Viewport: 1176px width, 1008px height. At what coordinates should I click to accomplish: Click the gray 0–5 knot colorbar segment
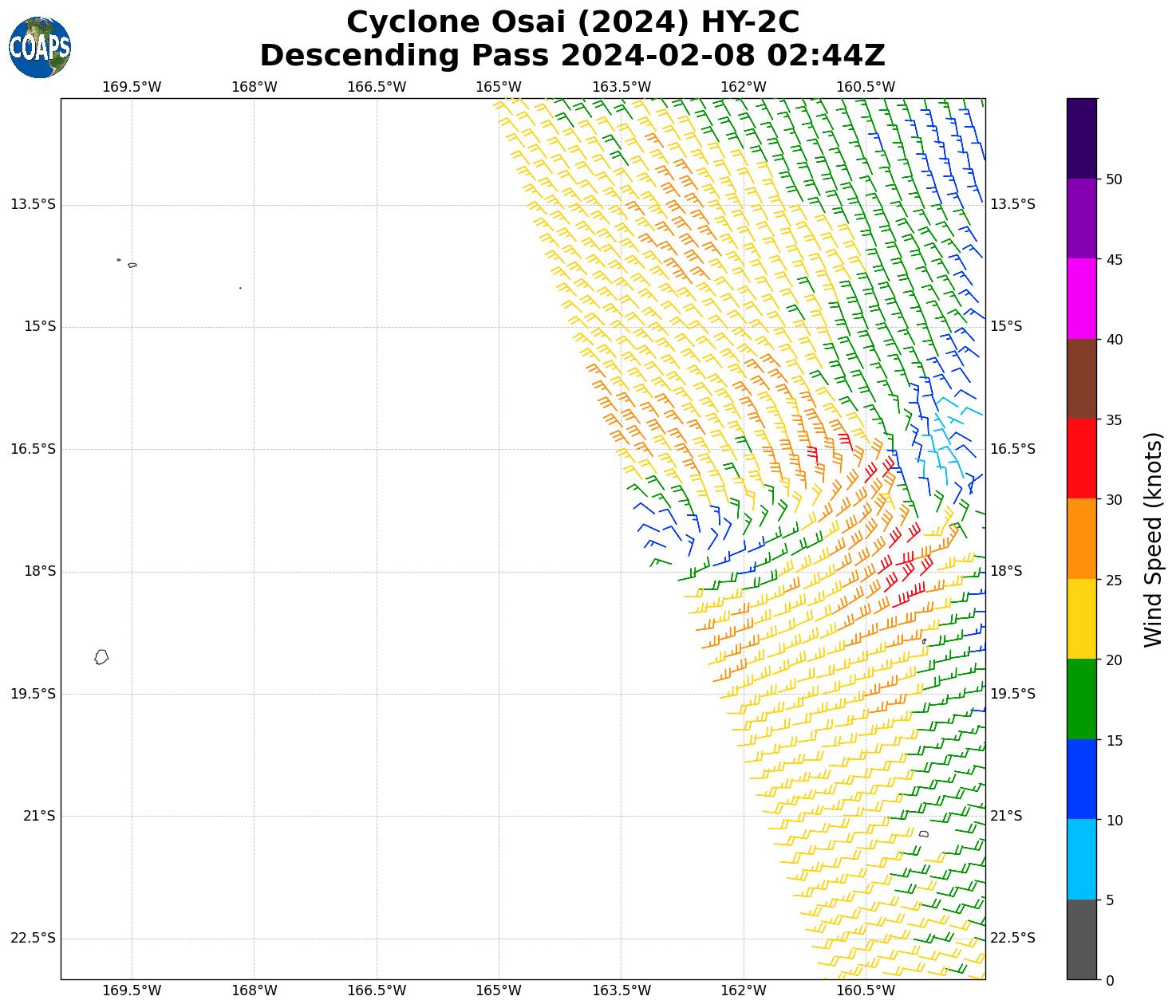tap(1081, 939)
